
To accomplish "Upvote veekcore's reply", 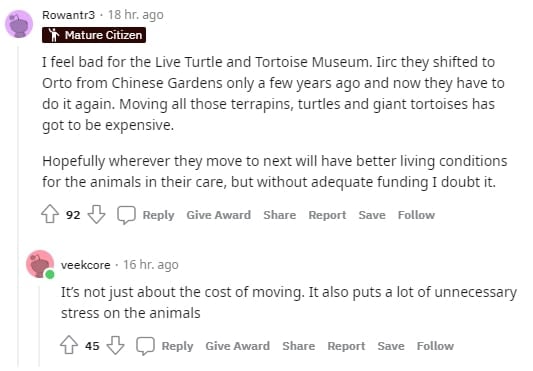I will coord(69,345).
